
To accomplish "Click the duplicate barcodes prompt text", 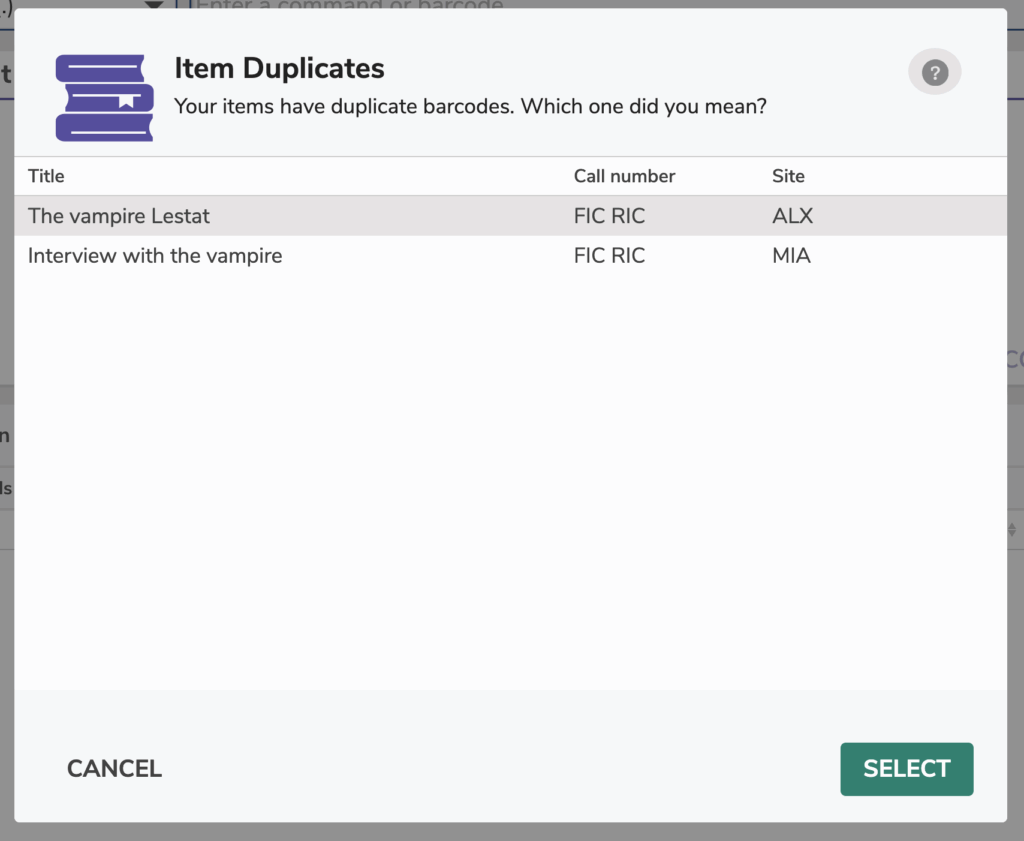I will click(x=470, y=105).
